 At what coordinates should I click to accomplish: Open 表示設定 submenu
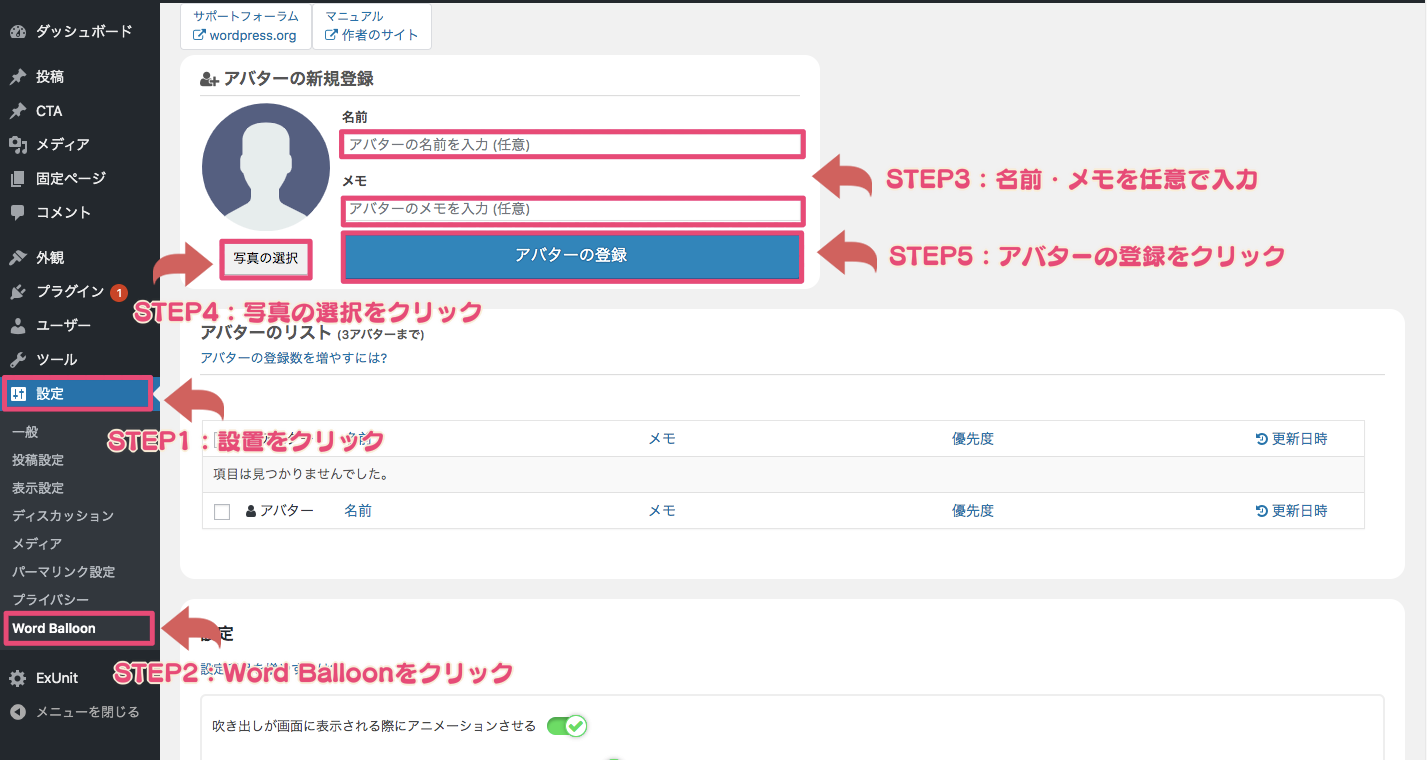click(38, 488)
